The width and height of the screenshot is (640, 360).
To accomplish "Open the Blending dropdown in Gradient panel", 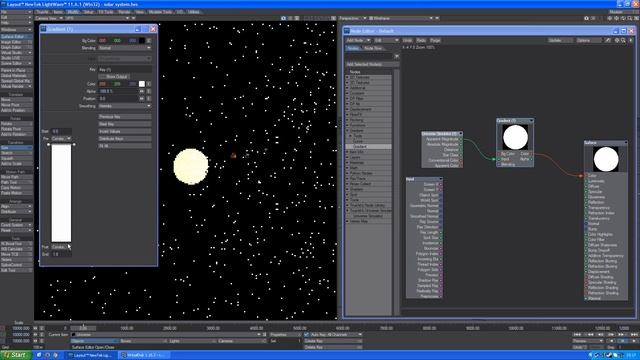I will [125, 48].
